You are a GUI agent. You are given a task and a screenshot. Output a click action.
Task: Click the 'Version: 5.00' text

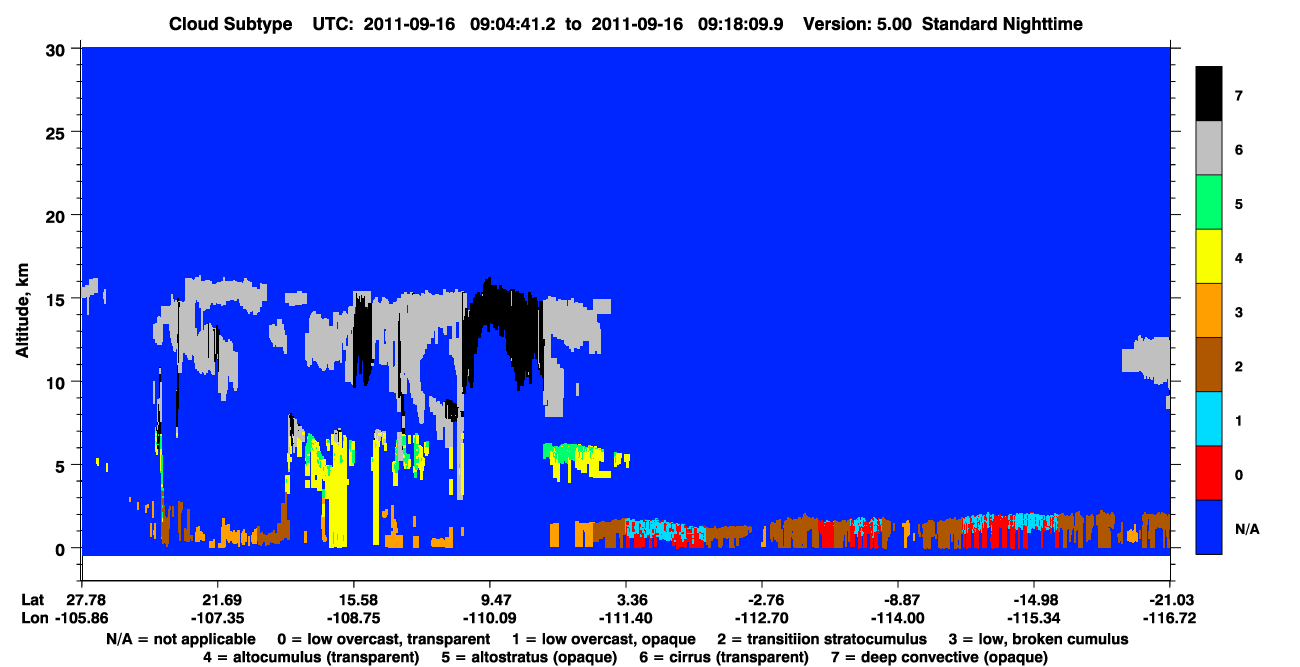[x=857, y=23]
